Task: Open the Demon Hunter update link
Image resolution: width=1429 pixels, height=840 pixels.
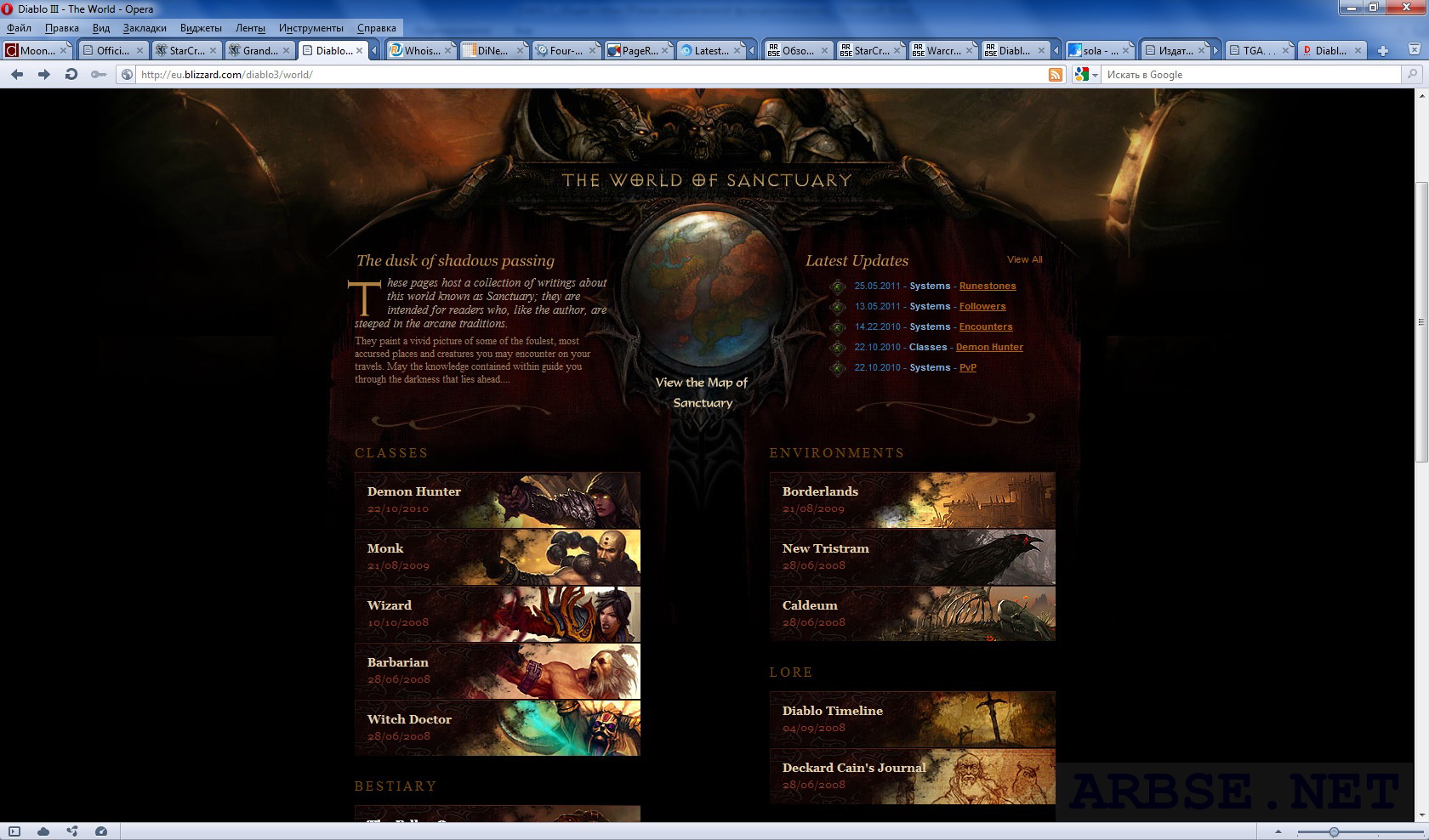Action: (989, 348)
